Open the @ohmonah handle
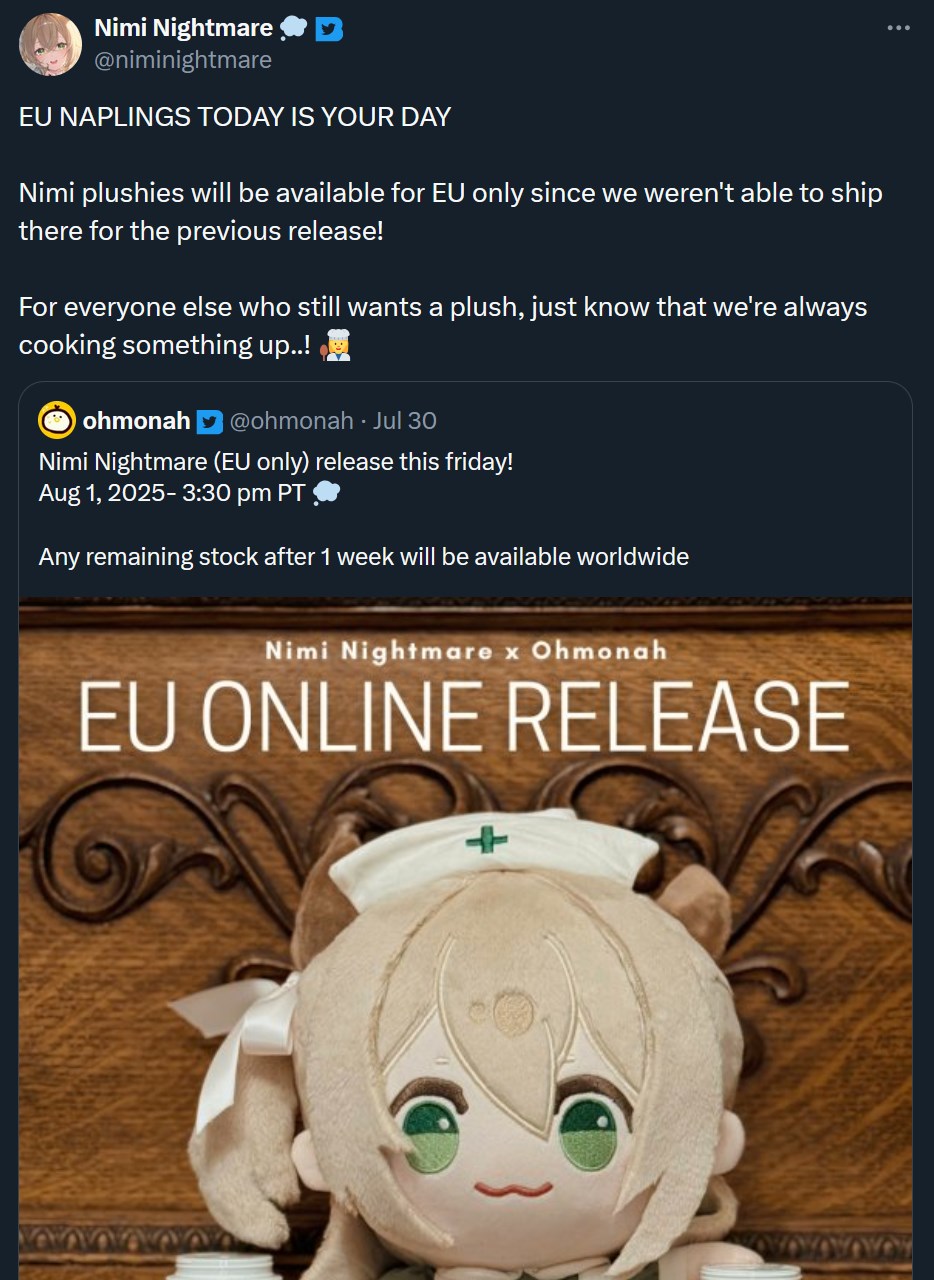The width and height of the screenshot is (934, 1280). pos(291,421)
